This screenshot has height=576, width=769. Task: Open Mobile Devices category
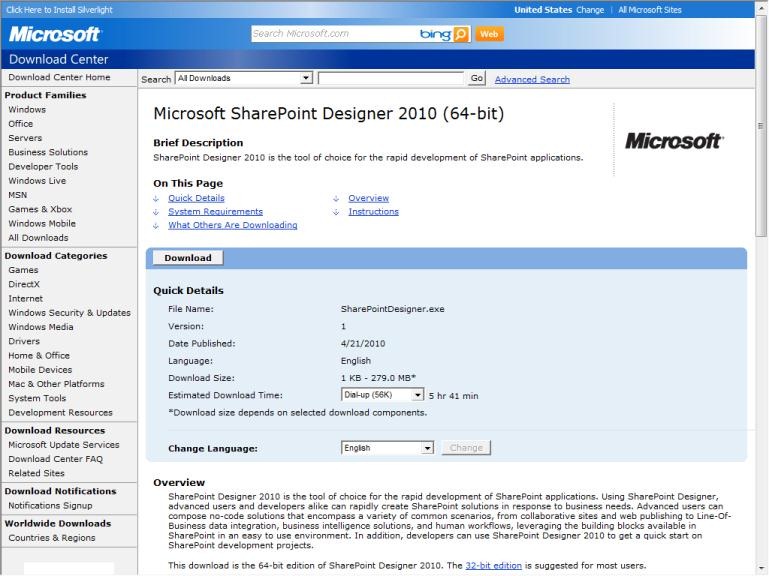[x=40, y=369]
